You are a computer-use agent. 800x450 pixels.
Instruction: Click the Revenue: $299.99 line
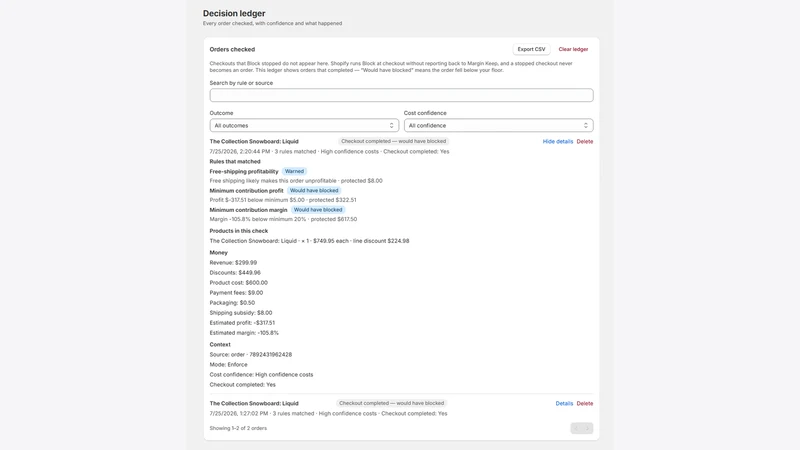pyautogui.click(x=233, y=263)
